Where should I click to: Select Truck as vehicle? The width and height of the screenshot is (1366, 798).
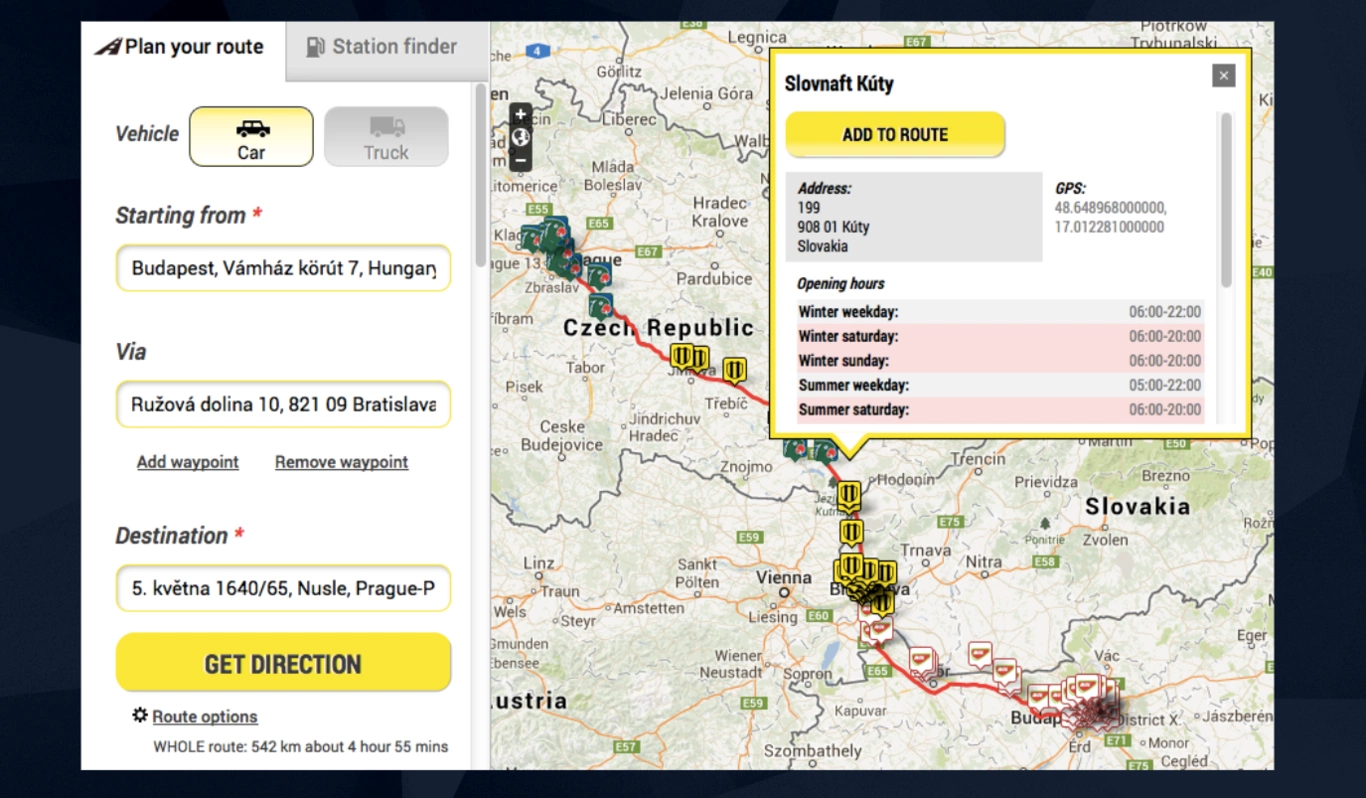(x=386, y=137)
